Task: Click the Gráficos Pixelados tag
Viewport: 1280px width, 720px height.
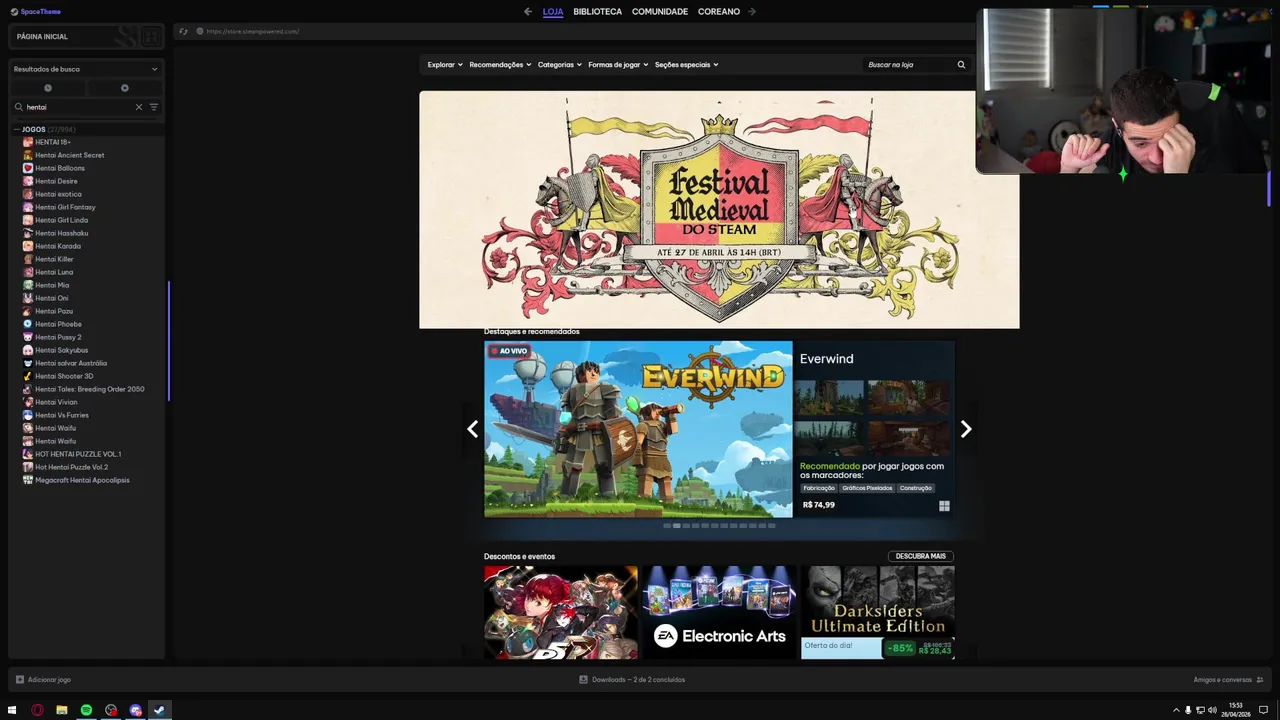Action: point(867,488)
